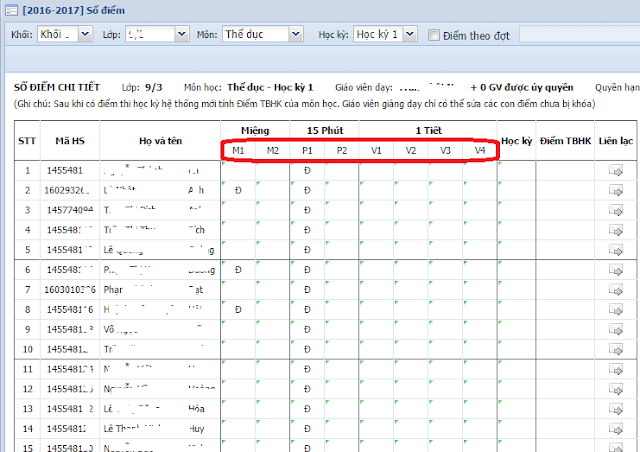Click the Học kỳ 1 combo field

click(378, 34)
